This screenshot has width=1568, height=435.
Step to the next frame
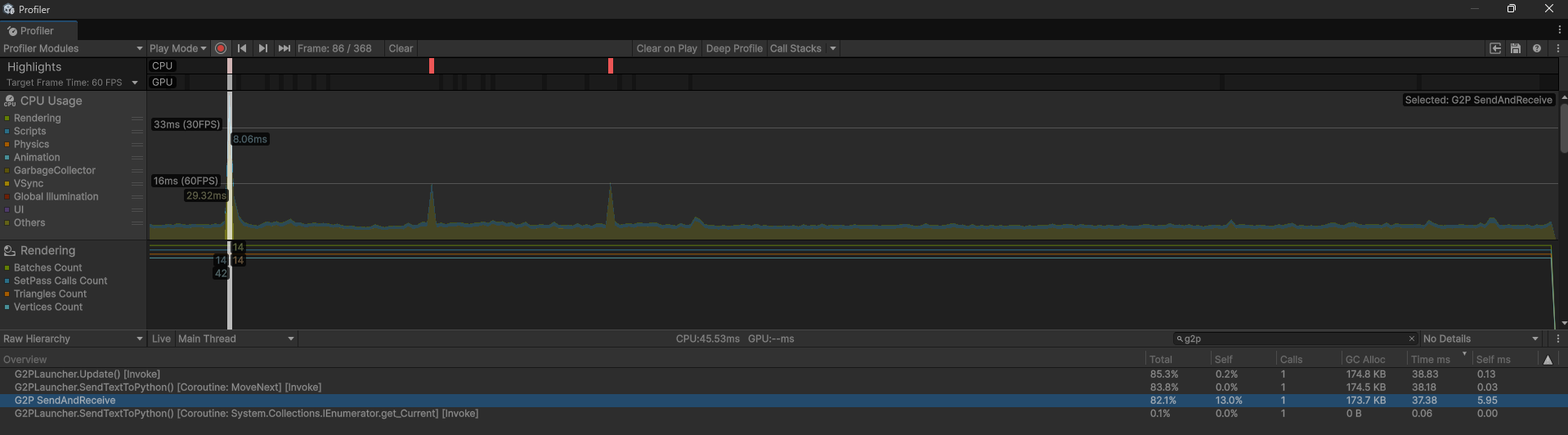point(263,48)
